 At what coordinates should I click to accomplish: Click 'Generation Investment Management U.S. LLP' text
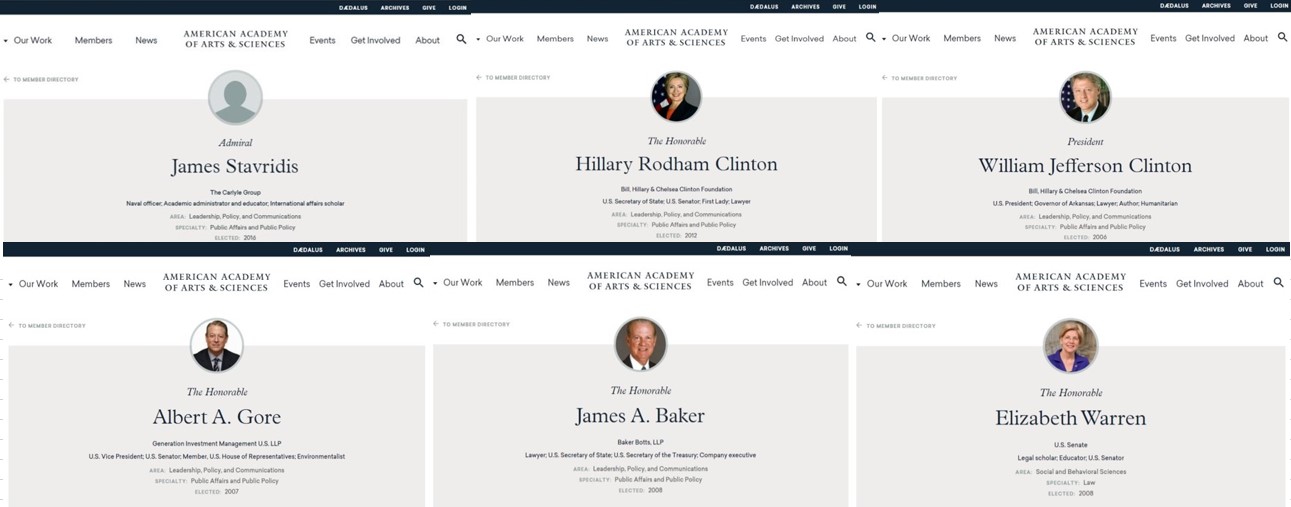point(217,444)
